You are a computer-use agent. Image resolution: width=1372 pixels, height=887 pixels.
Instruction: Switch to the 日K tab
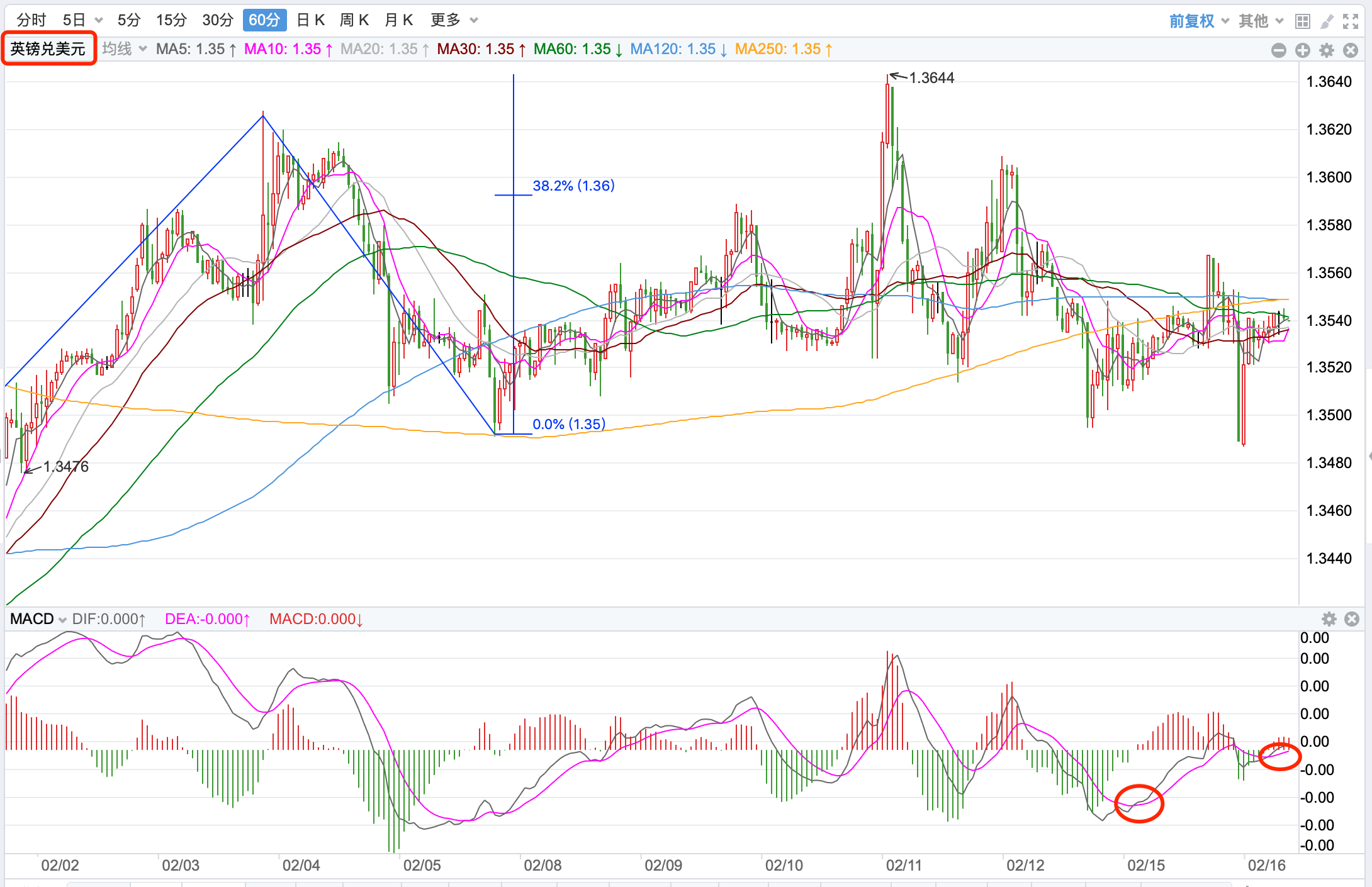[310, 20]
